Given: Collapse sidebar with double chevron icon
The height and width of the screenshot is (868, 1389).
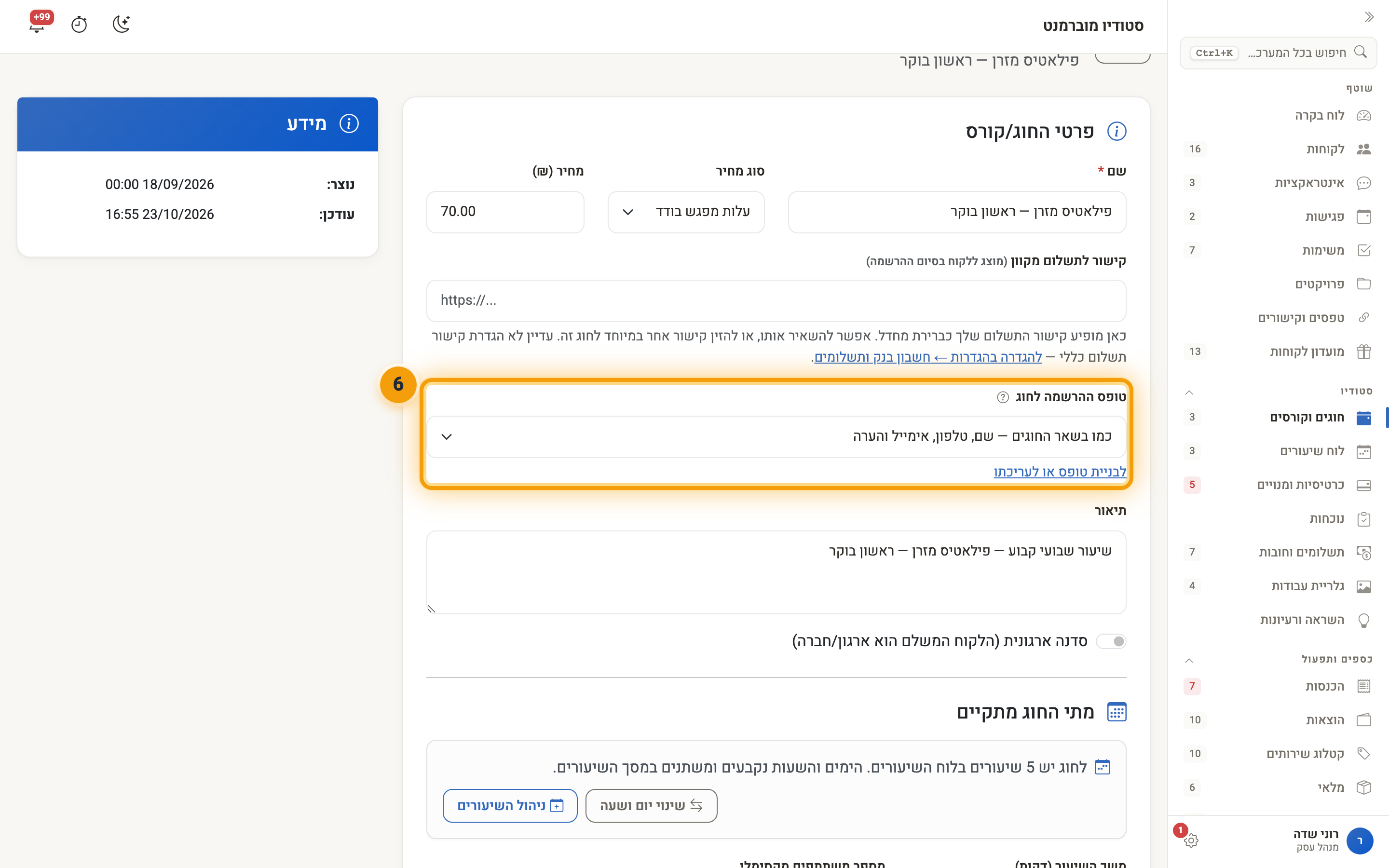Looking at the screenshot, I should (1370, 17).
